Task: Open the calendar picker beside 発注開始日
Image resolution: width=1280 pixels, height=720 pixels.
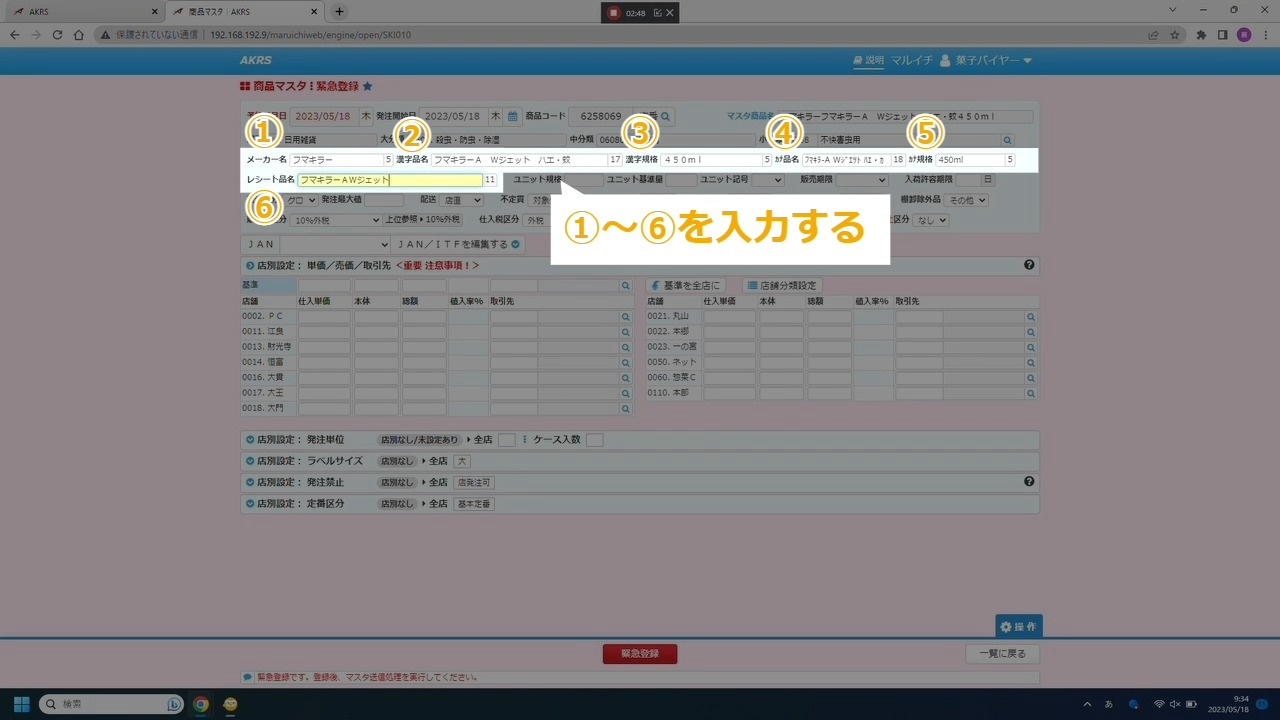Action: (512, 116)
